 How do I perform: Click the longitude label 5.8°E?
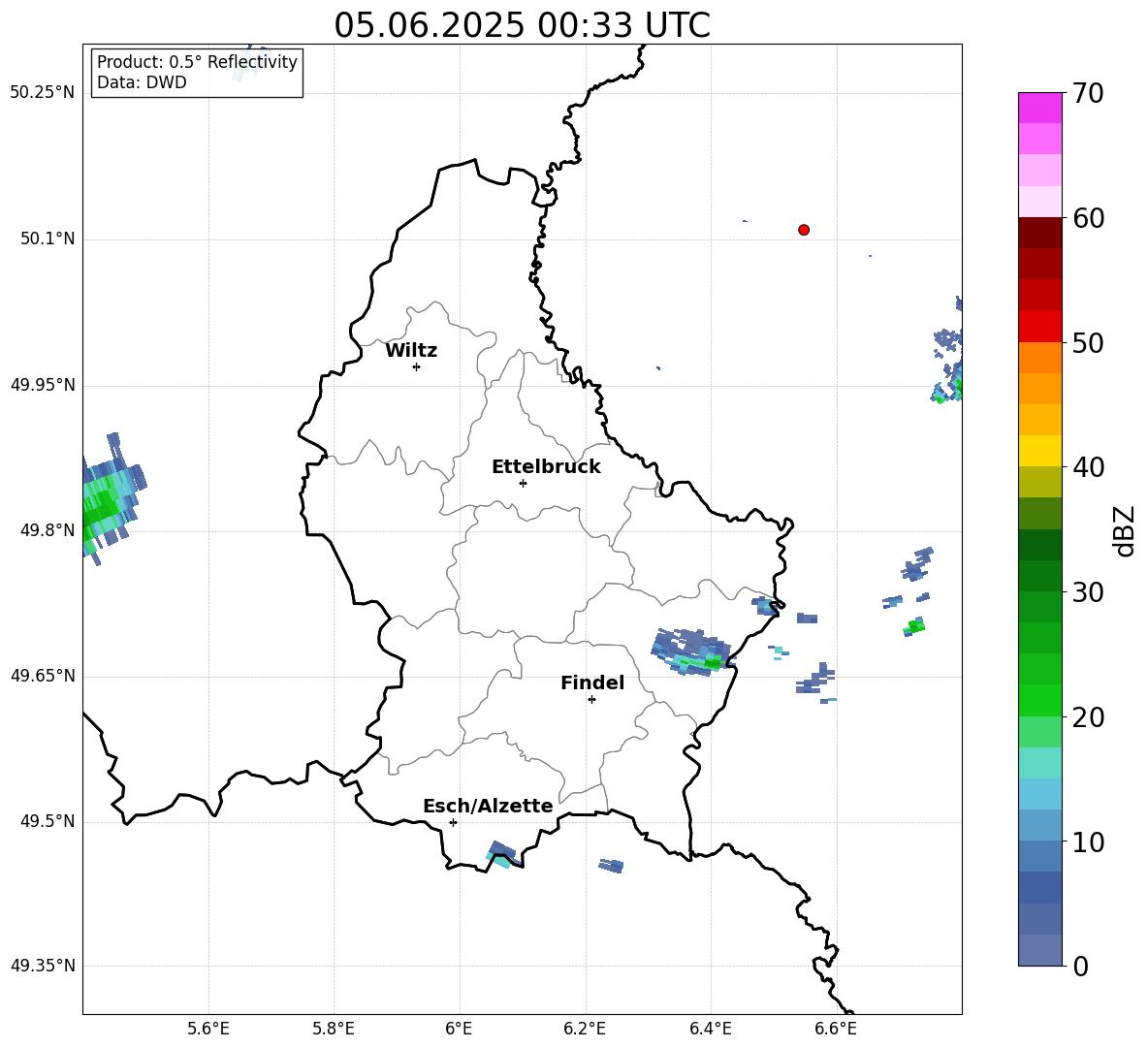[x=334, y=1029]
